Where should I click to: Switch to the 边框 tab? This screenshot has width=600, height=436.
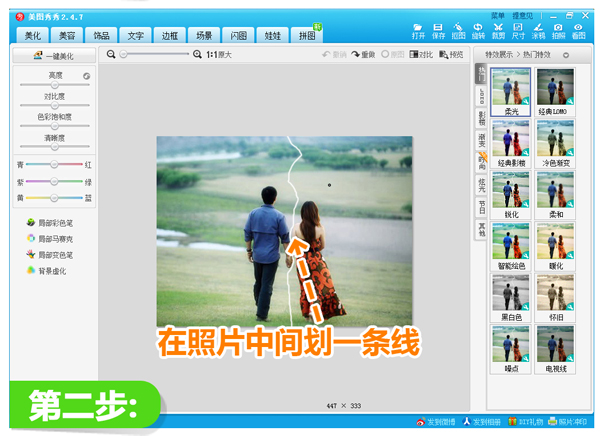tap(167, 35)
